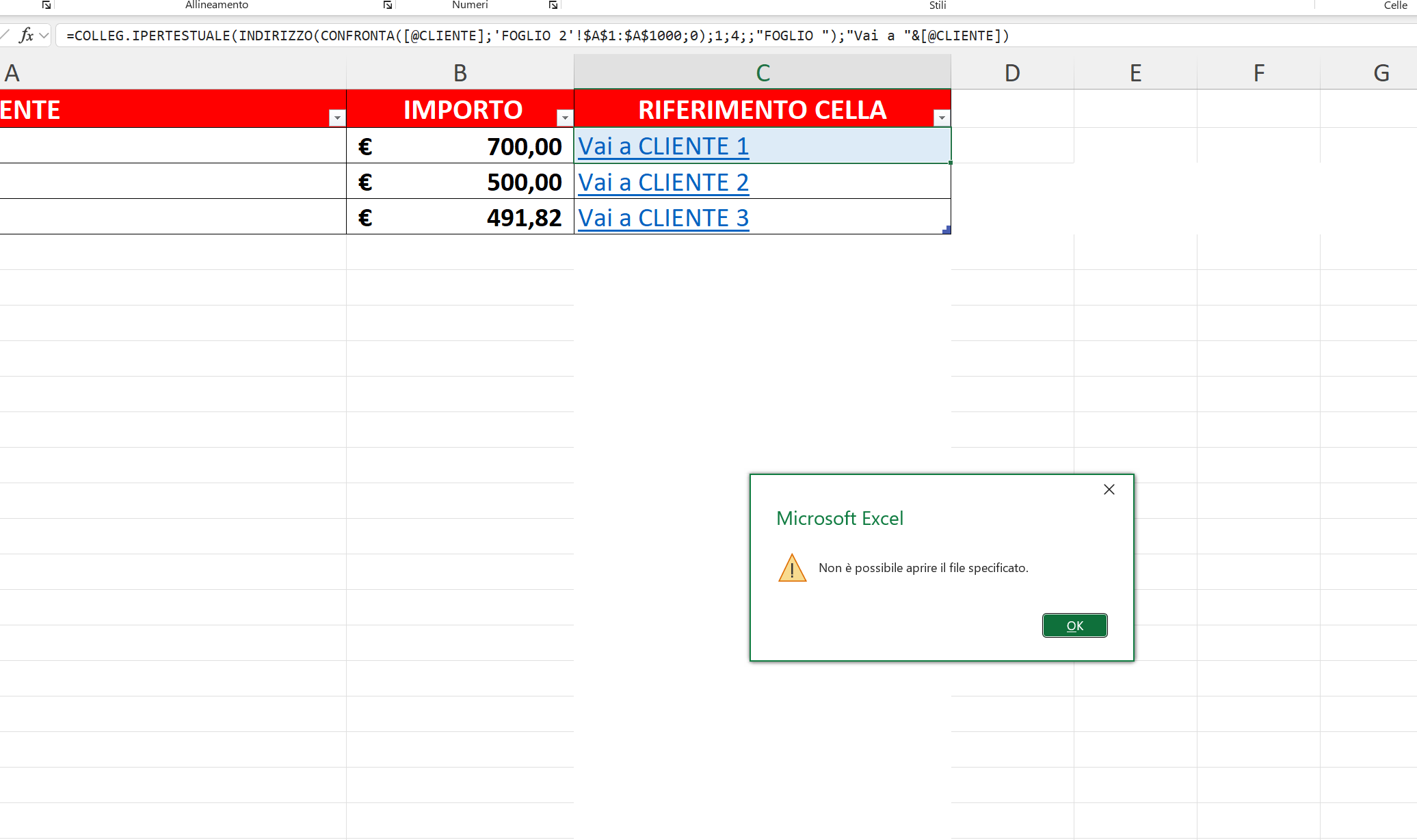Screen dimensions: 1417x840
Task: Select column D header
Action: pos(1012,72)
